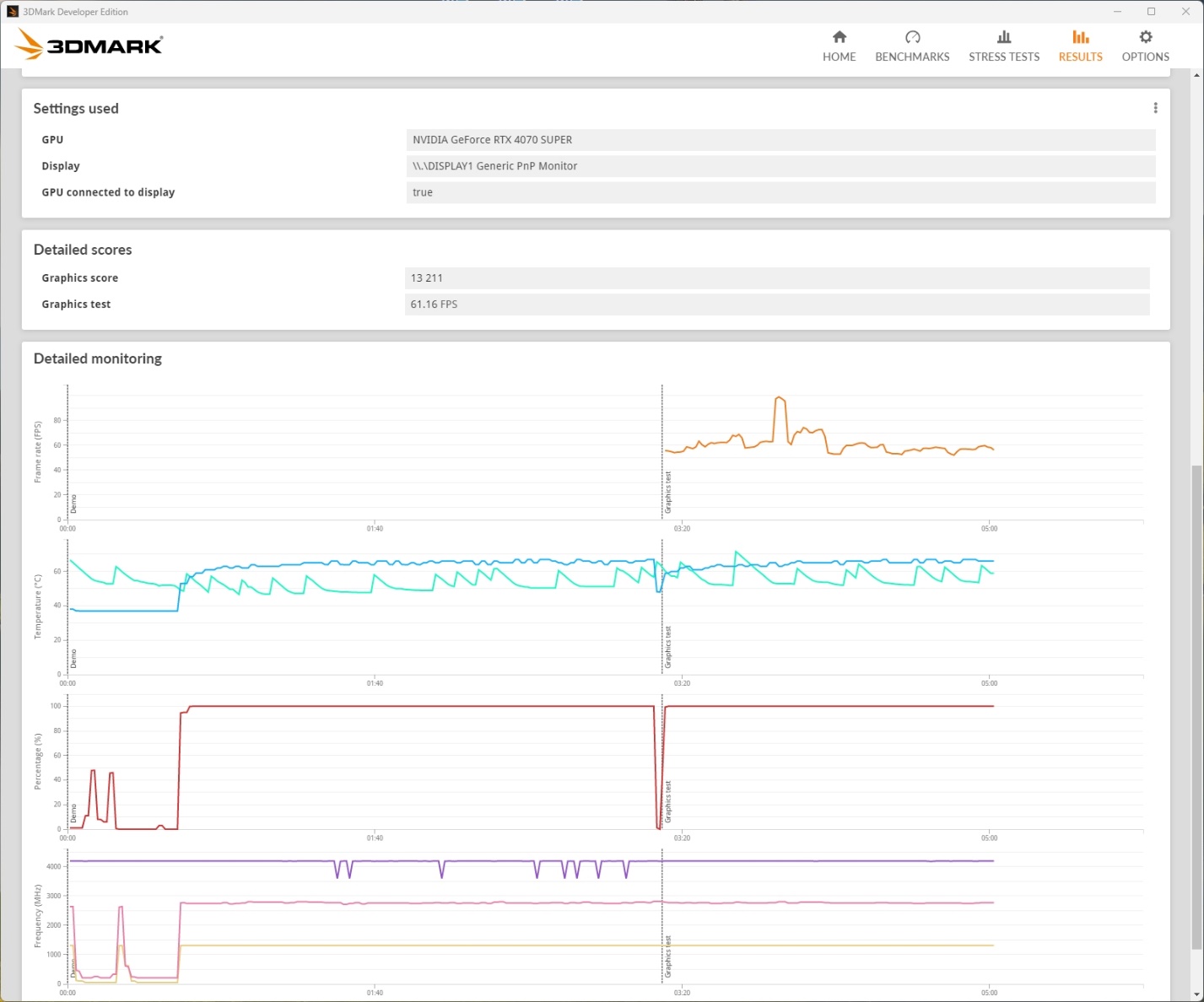Open the Stress Tests chart icon
Viewport: 1204px width, 1002px height.
click(x=1004, y=37)
